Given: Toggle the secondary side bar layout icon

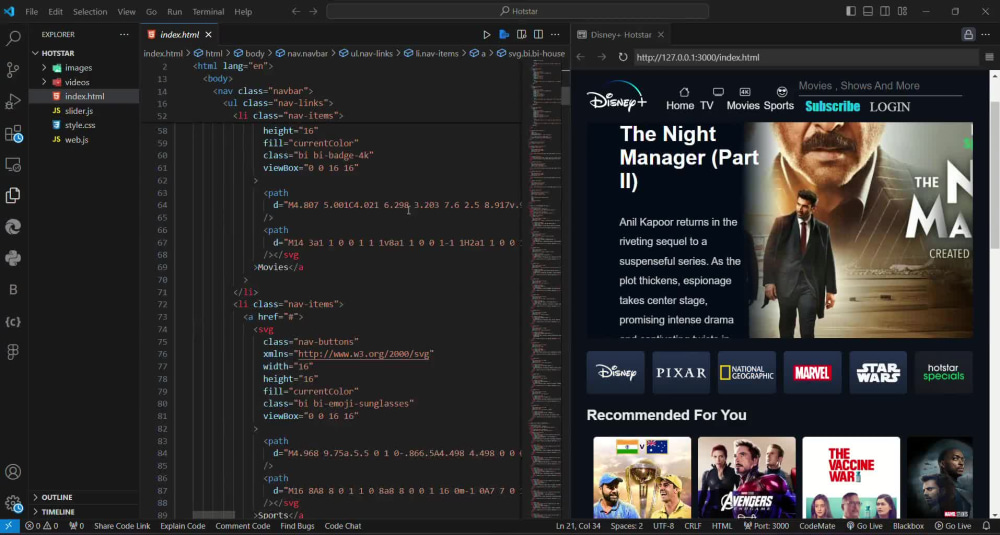Looking at the screenshot, I should pos(885,11).
